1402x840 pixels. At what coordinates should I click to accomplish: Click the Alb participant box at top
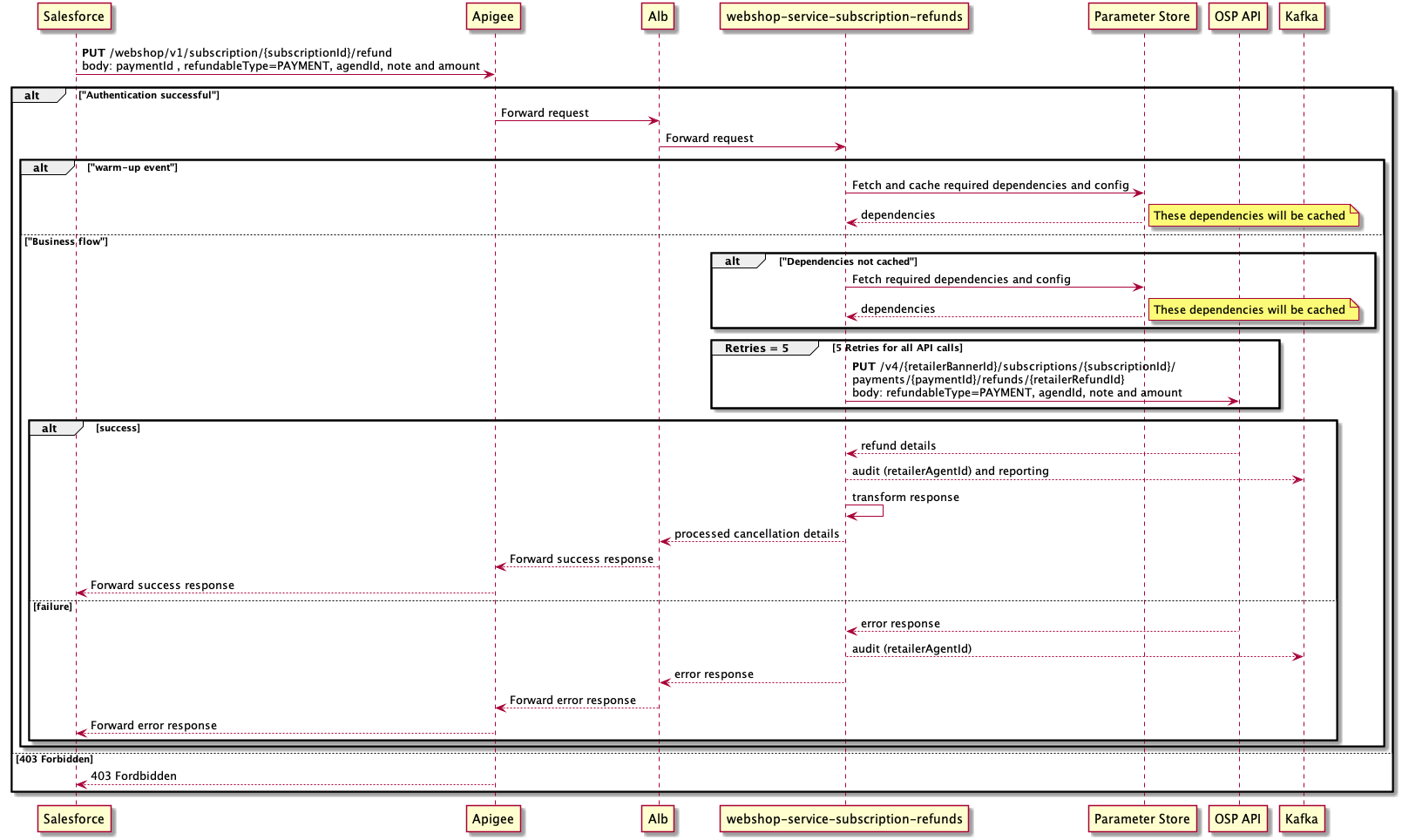658,17
